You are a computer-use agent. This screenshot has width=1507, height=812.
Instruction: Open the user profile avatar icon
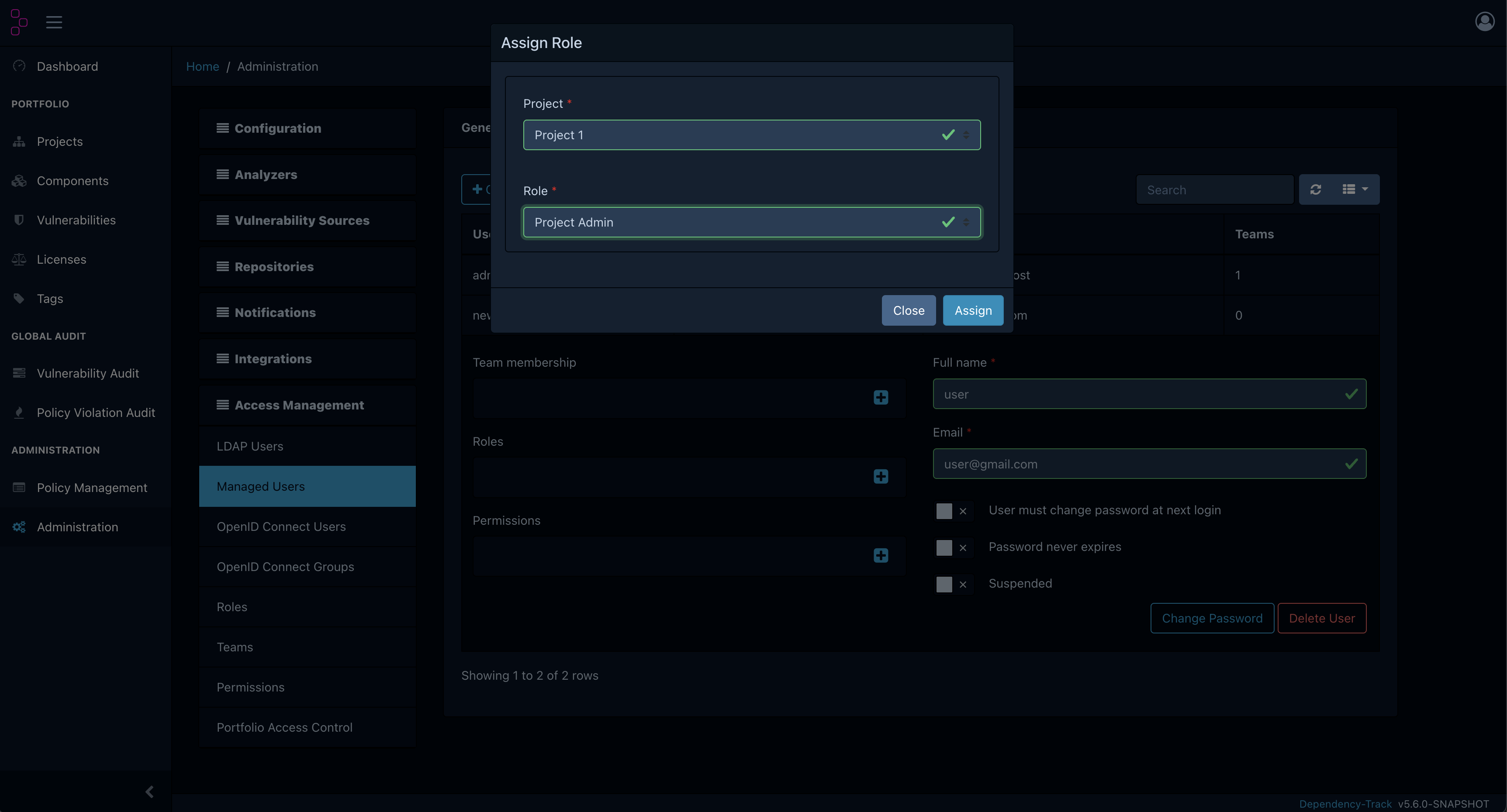tap(1484, 22)
